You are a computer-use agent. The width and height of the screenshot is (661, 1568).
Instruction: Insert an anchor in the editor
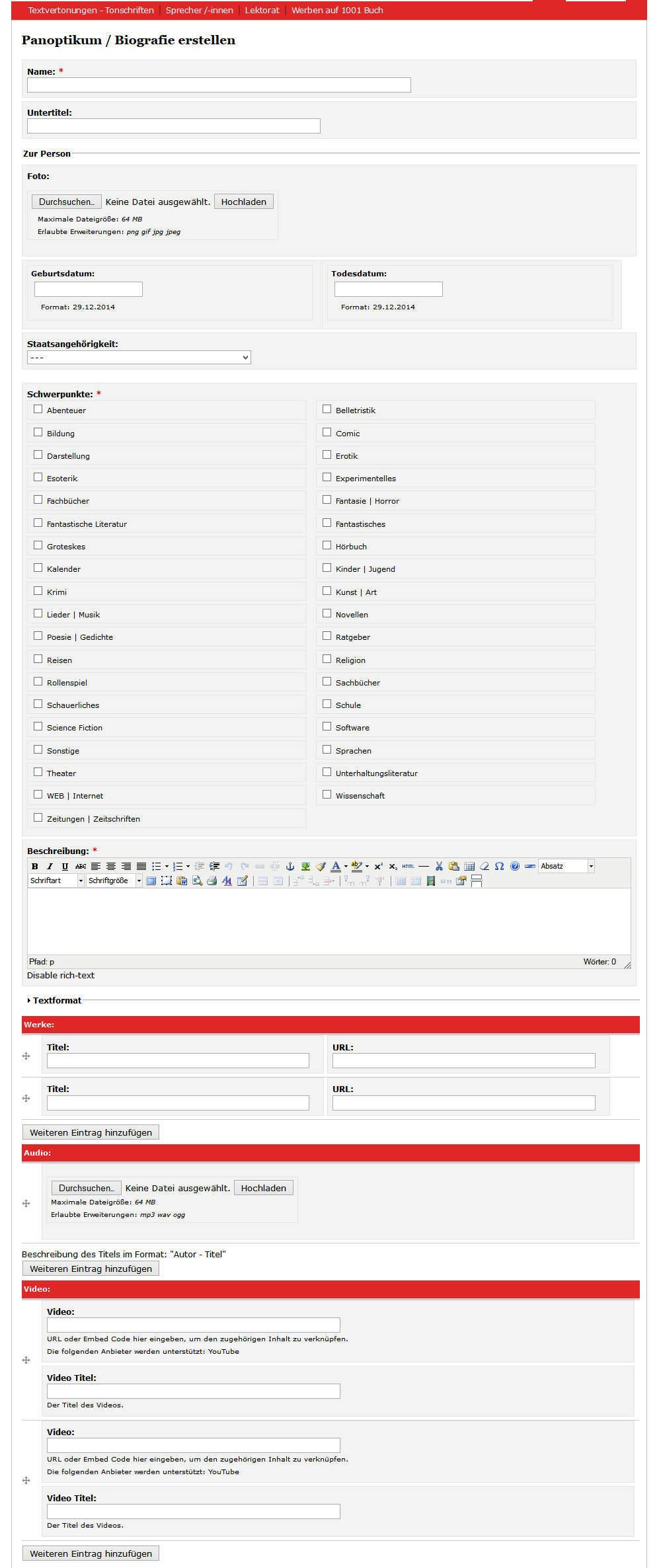tap(290, 866)
